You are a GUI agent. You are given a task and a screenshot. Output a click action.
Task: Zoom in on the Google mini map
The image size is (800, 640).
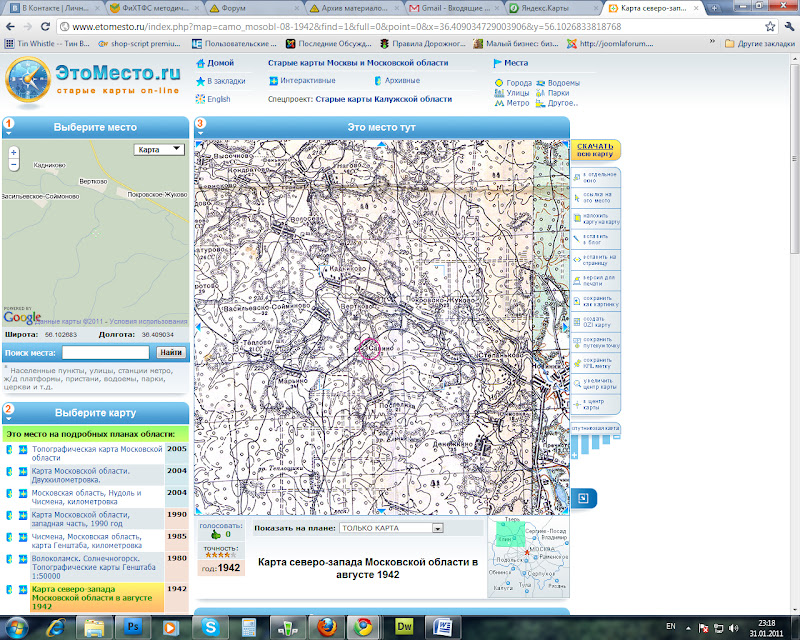click(14, 152)
